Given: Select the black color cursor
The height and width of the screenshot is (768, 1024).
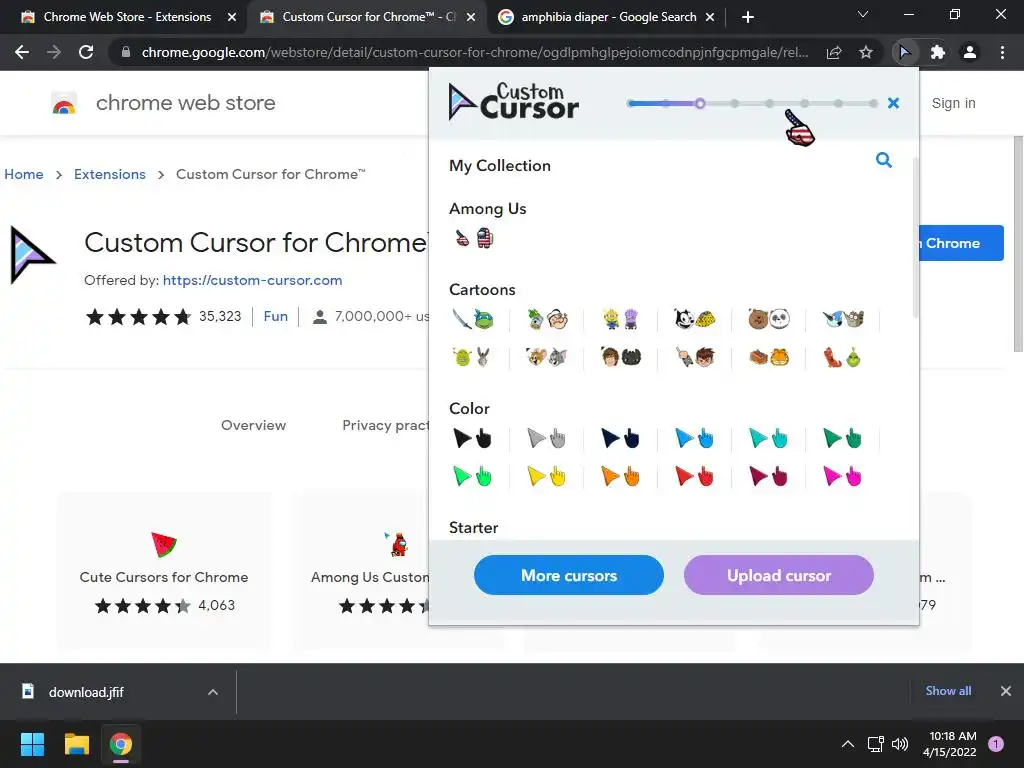Looking at the screenshot, I should pyautogui.click(x=473, y=438).
